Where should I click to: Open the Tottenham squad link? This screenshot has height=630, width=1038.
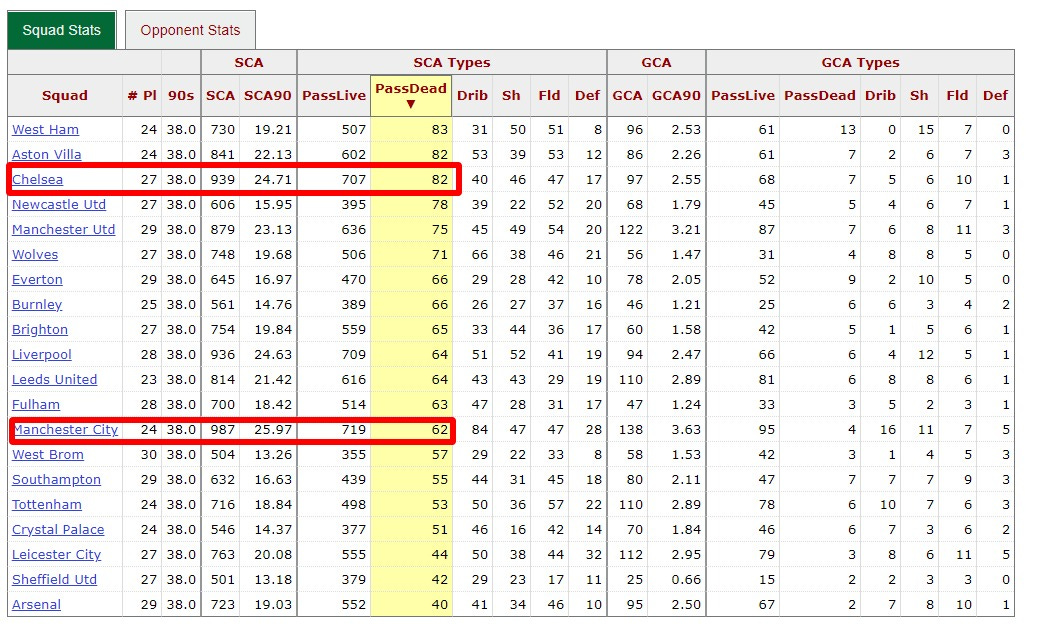47,505
